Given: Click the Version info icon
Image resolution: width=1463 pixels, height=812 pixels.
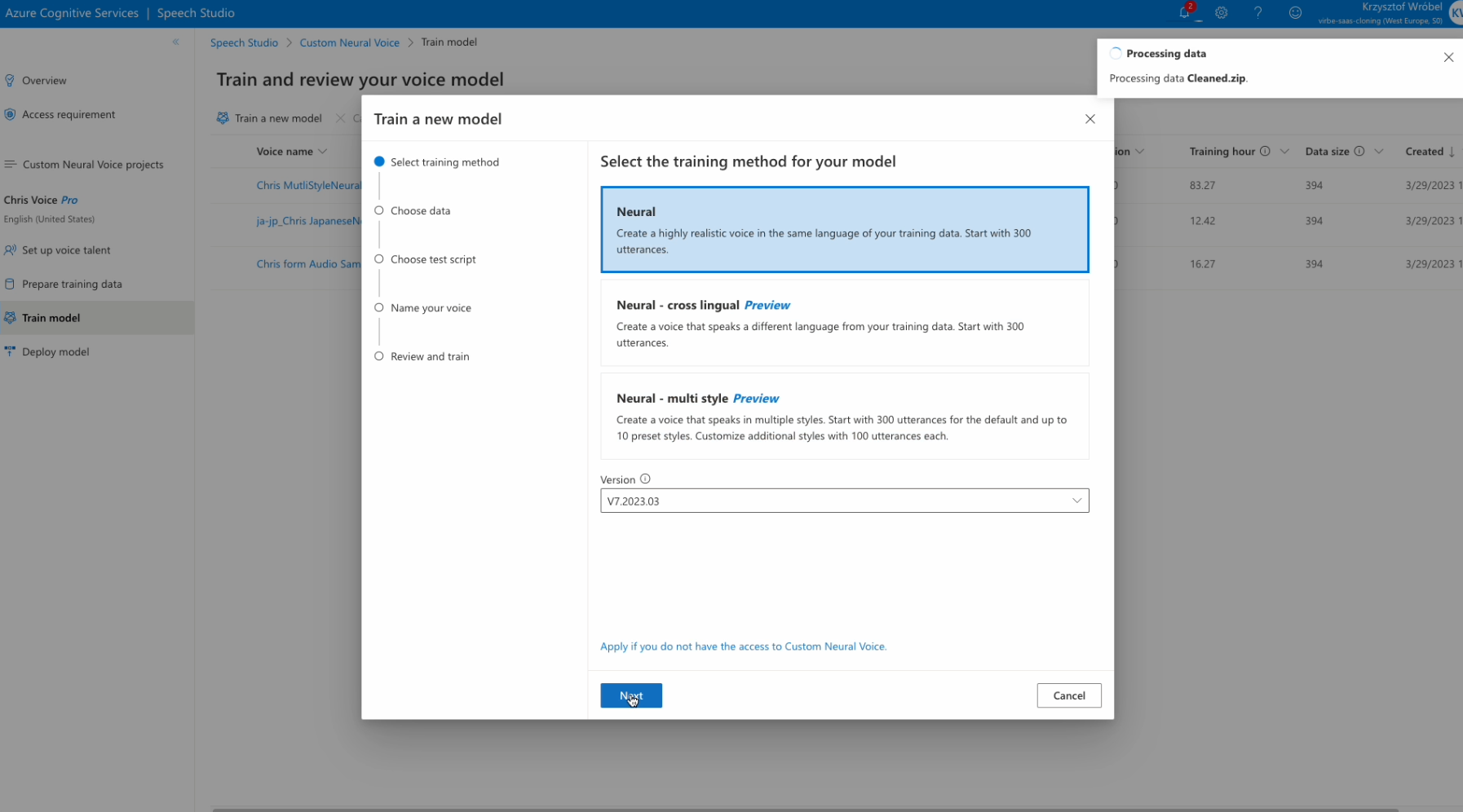Looking at the screenshot, I should [x=645, y=479].
